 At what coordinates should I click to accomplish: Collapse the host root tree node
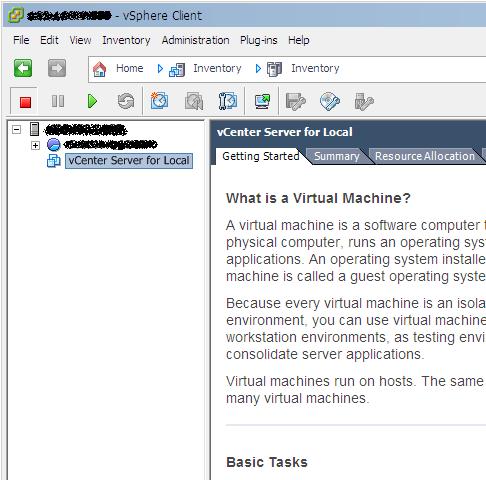pyautogui.click(x=16, y=129)
